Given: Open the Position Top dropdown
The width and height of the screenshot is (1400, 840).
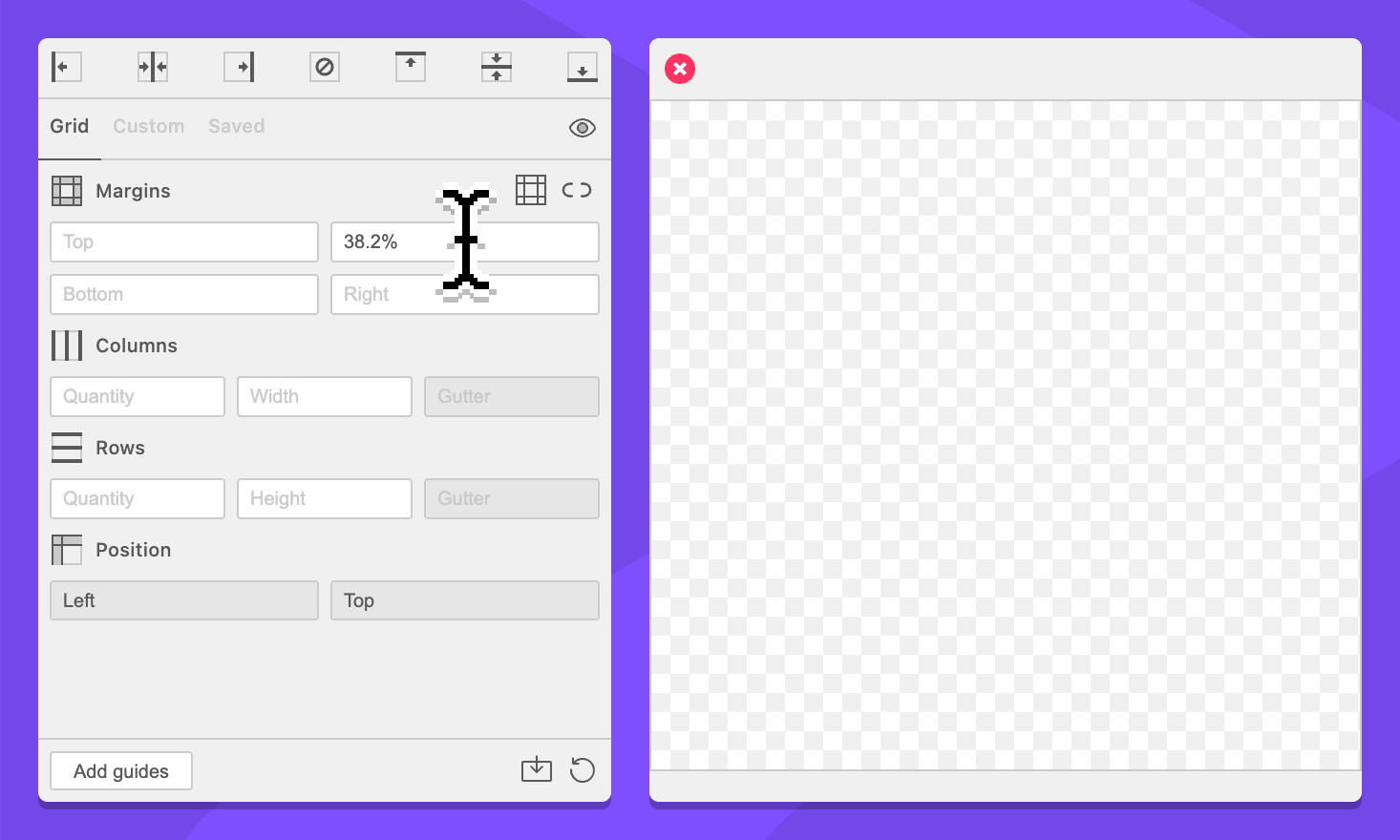Looking at the screenshot, I should click(464, 600).
